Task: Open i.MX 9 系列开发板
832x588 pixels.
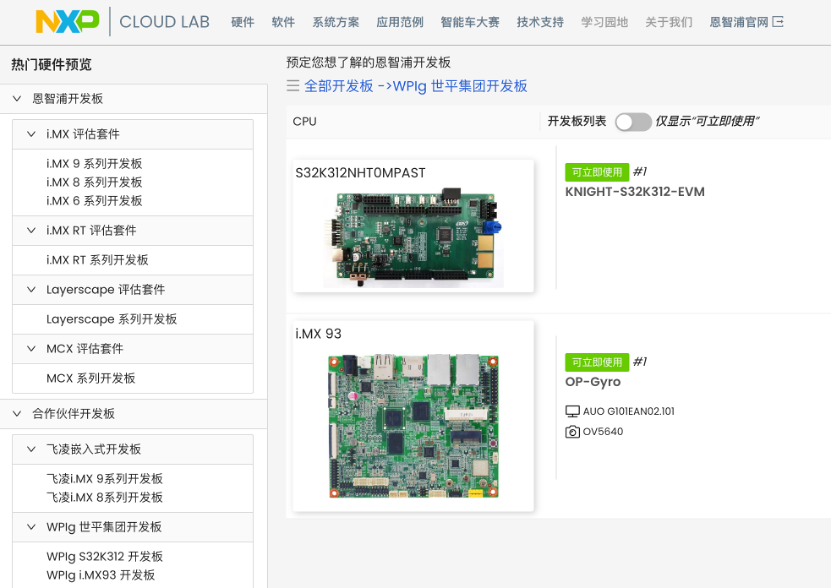Action: click(x=94, y=163)
